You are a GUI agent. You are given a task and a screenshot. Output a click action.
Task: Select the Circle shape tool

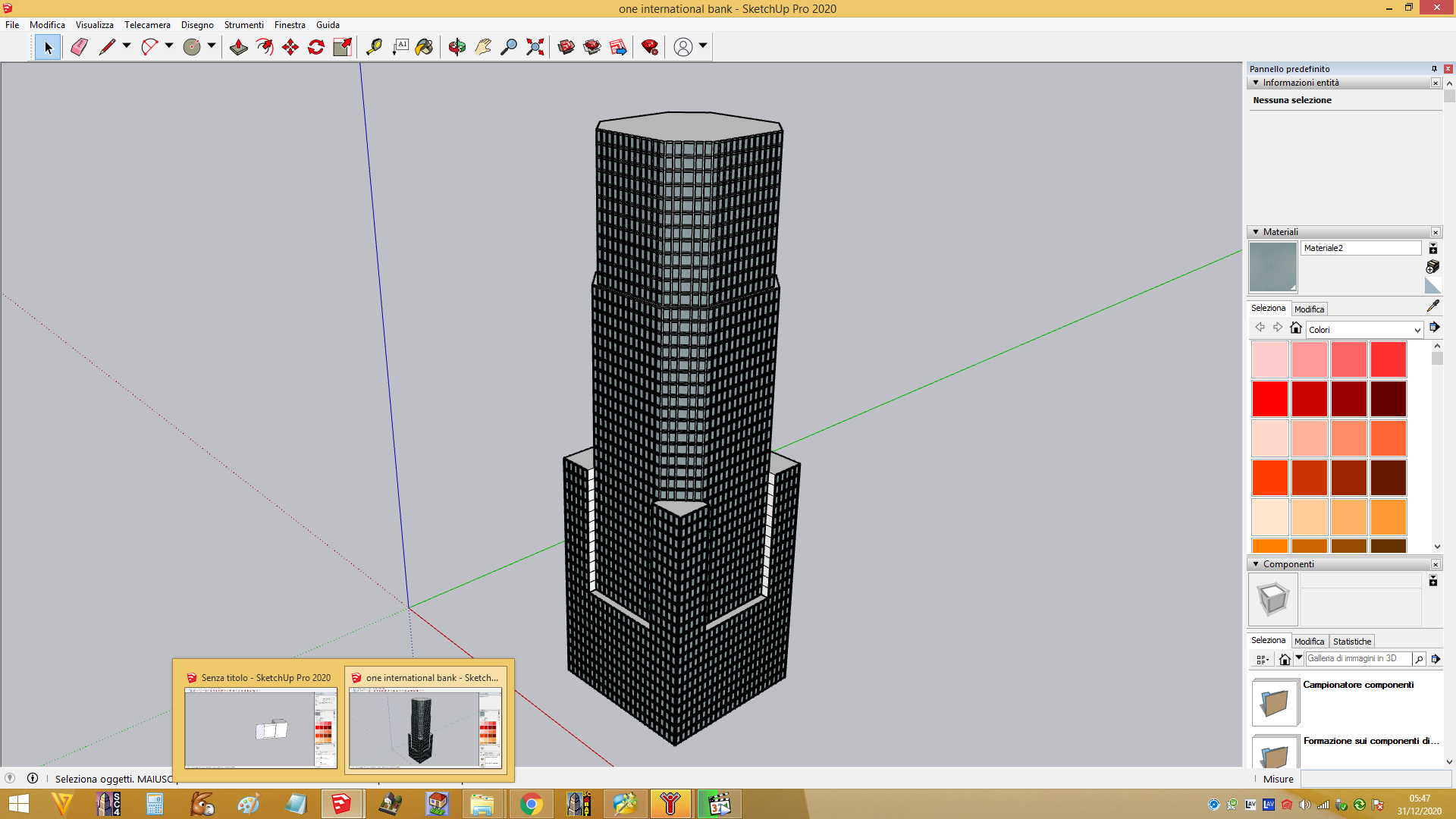tap(192, 47)
